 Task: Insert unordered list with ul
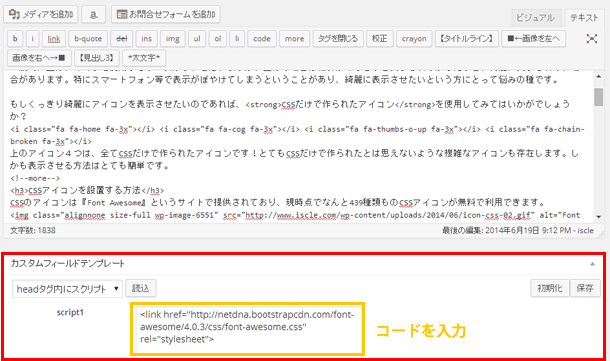(197, 39)
